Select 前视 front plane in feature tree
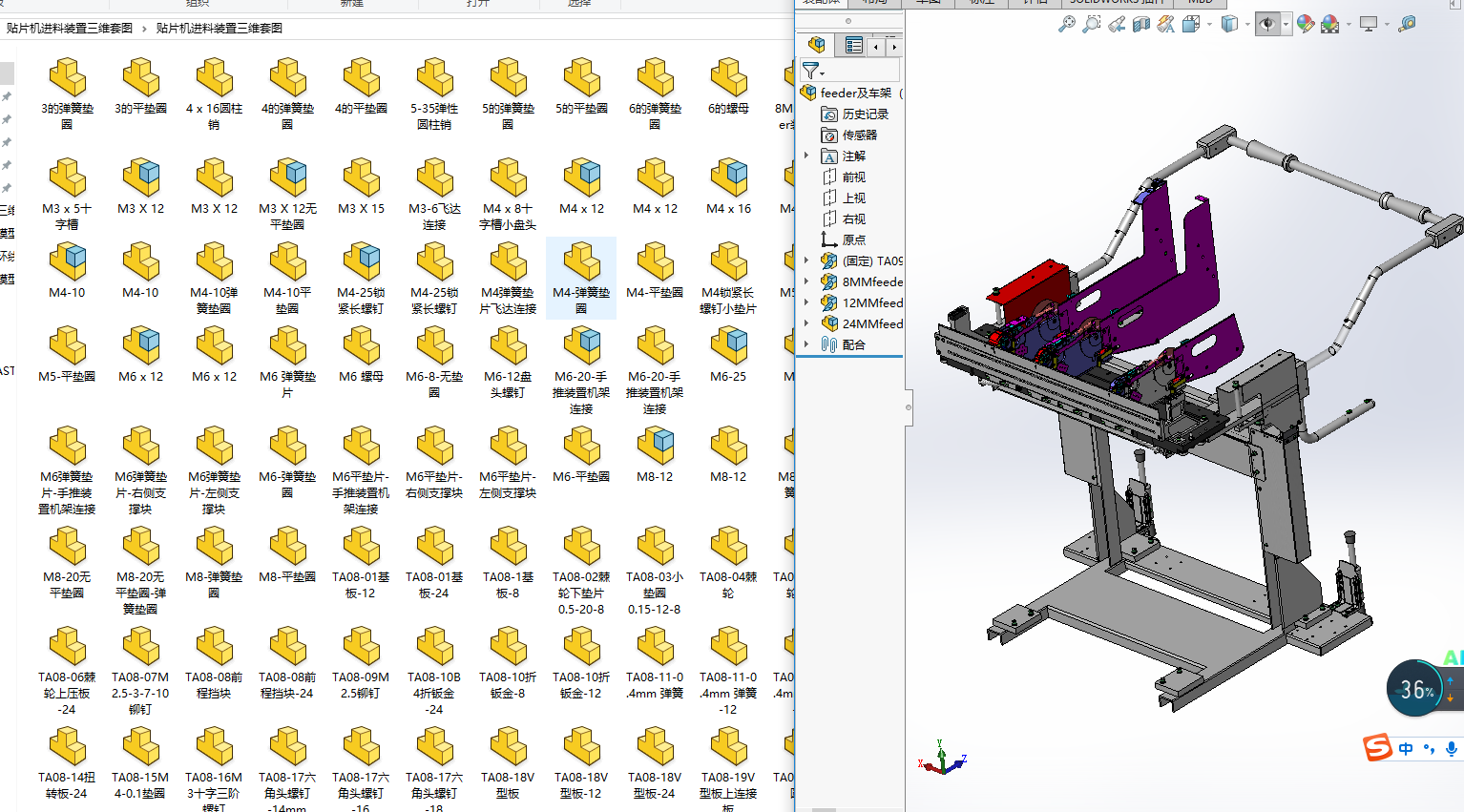The image size is (1464, 812). [853, 177]
